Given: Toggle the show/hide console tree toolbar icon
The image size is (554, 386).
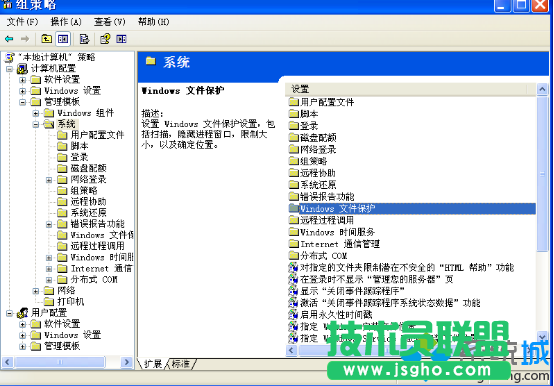Looking at the screenshot, I should tap(63, 39).
